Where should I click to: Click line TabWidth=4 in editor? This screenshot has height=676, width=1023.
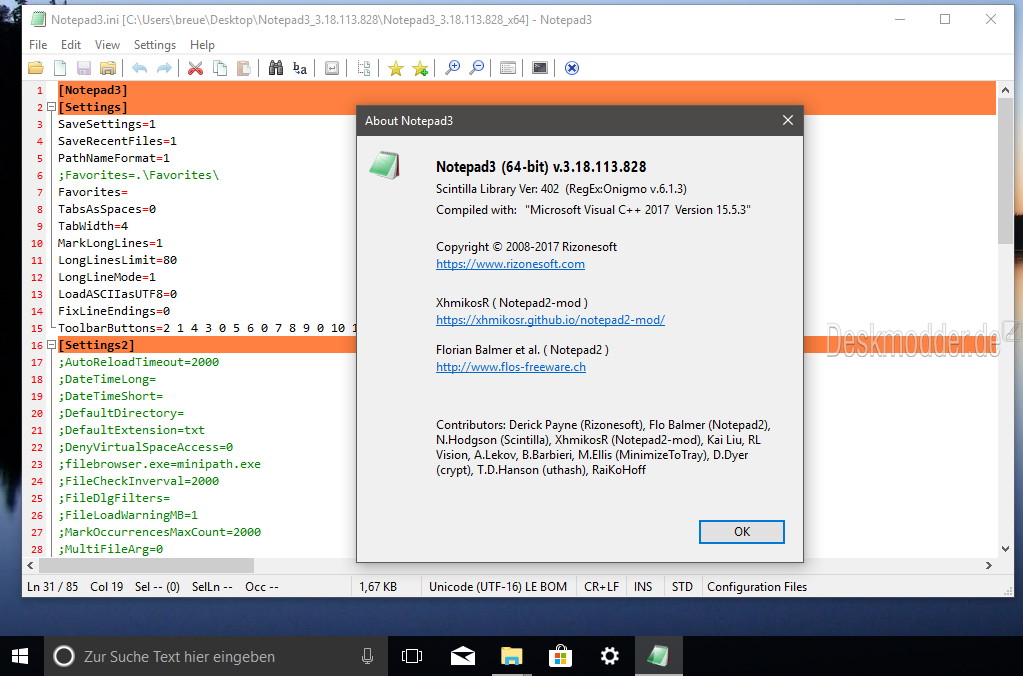[93, 226]
